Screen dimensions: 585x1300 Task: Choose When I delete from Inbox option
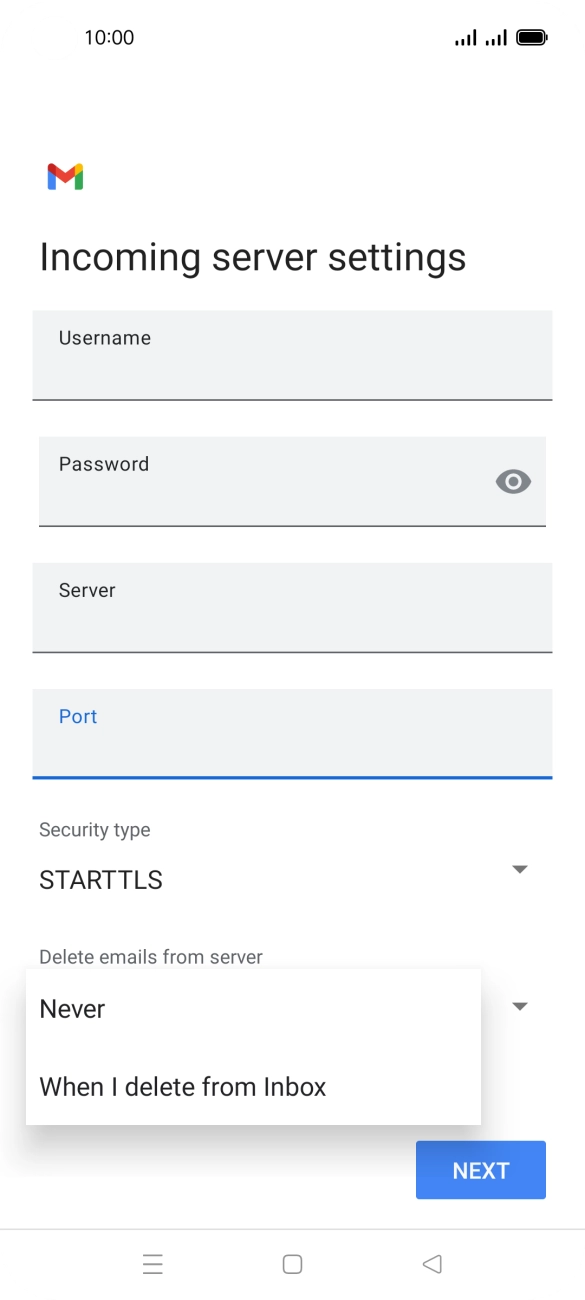pyautogui.click(x=181, y=1087)
